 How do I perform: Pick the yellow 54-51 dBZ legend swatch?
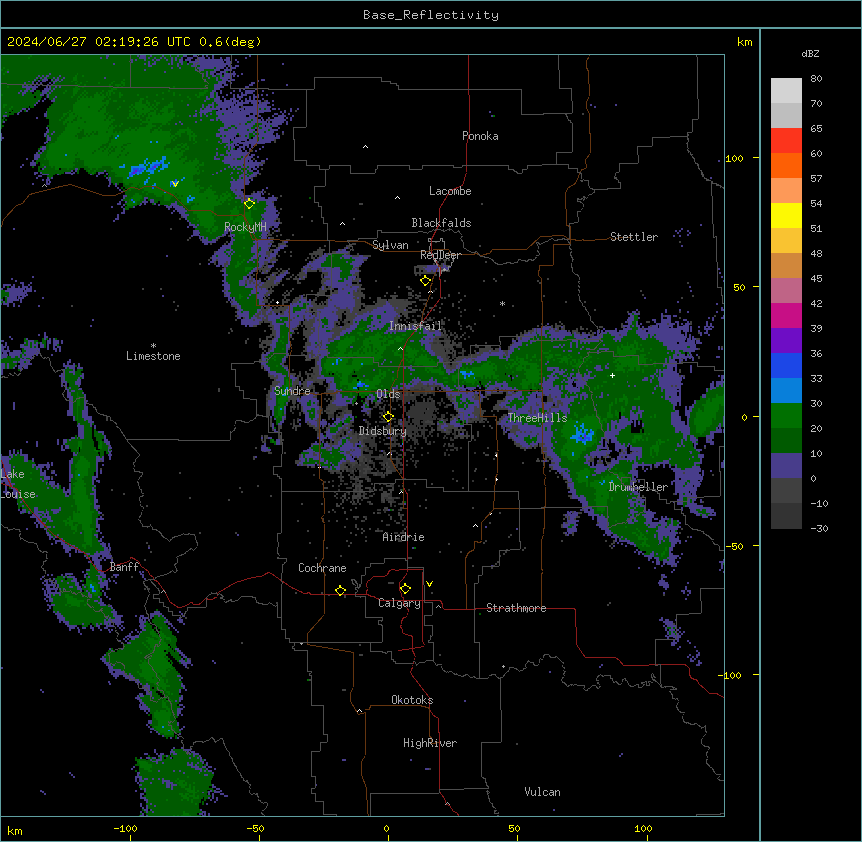[786, 215]
